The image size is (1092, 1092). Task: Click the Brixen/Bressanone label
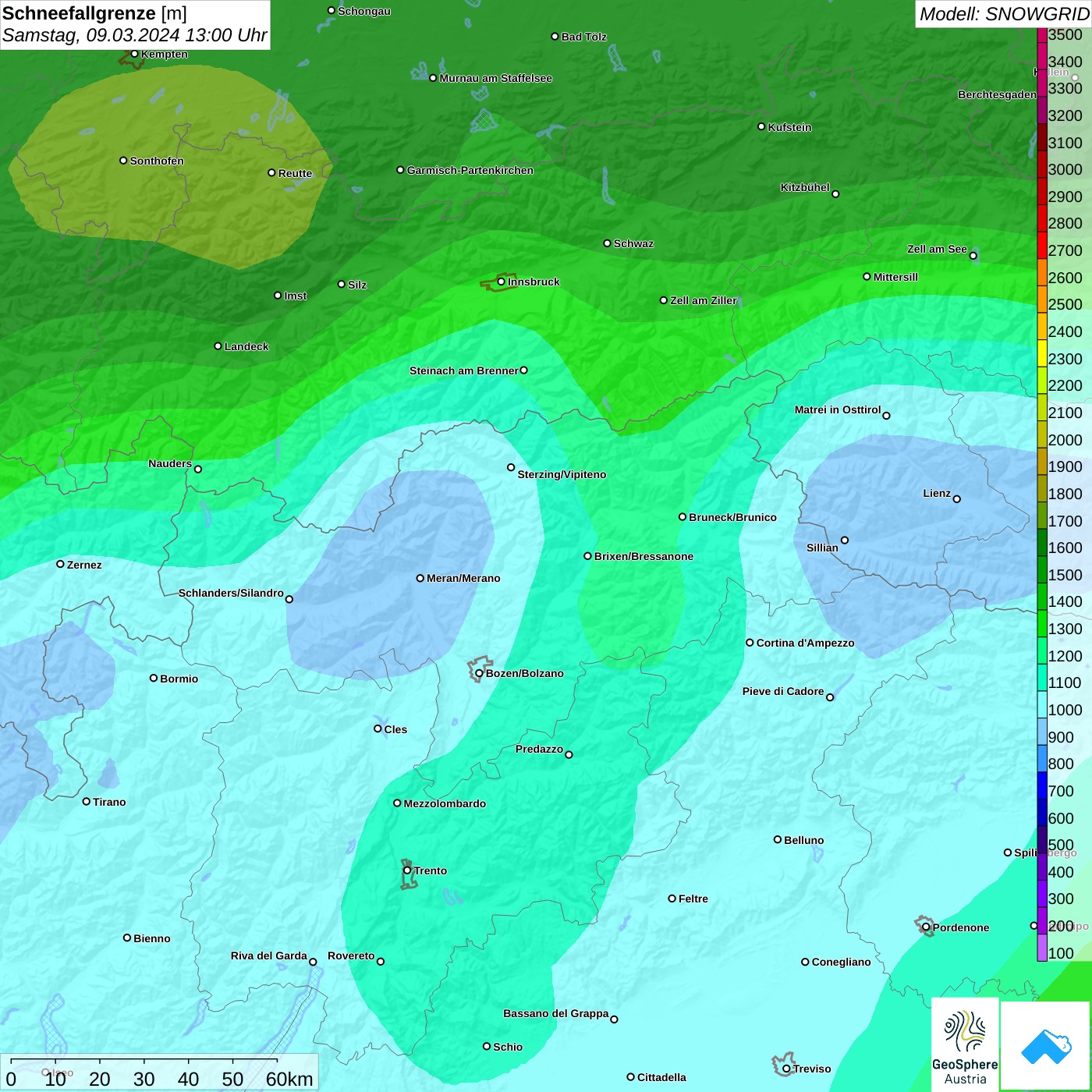[643, 556]
